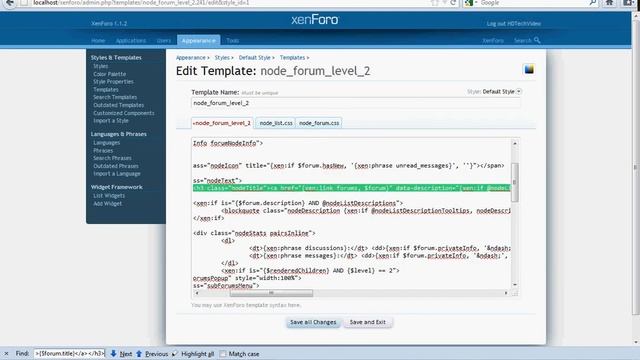
Task: Open Phrases in the sidebar
Action: [103, 151]
